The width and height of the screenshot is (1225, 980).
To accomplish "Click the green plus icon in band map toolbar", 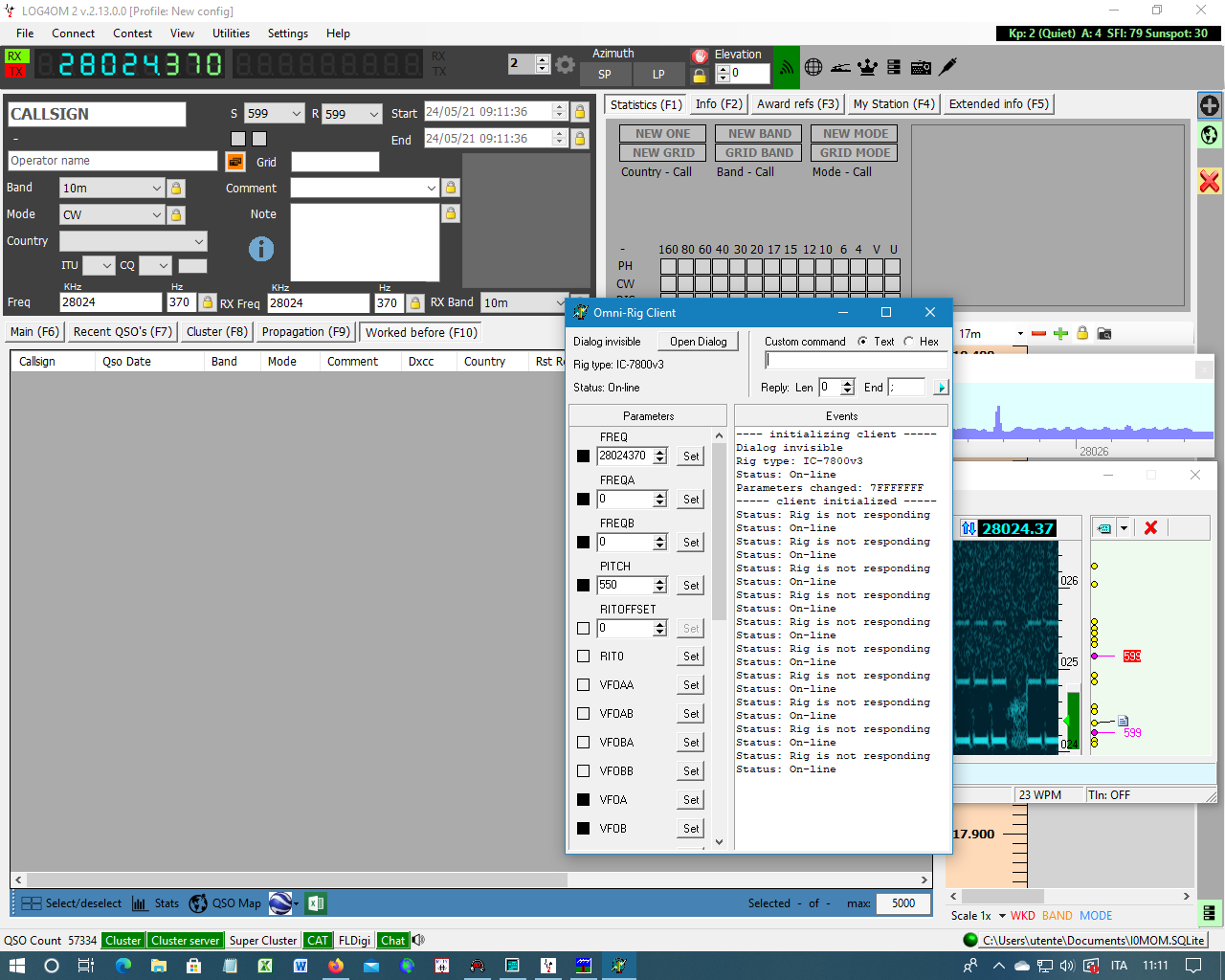I will click(1060, 333).
